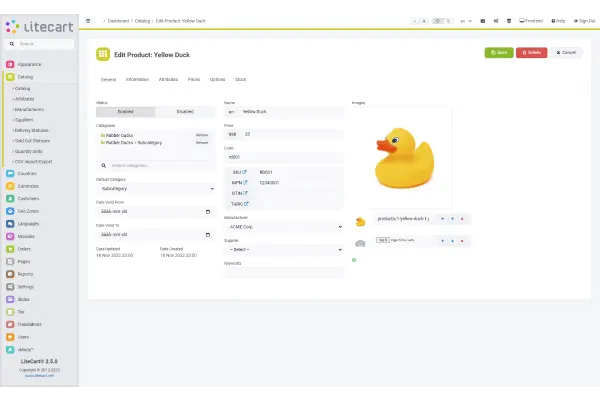Click the add image green plus icon
This screenshot has width=600, height=400.
[x=354, y=260]
